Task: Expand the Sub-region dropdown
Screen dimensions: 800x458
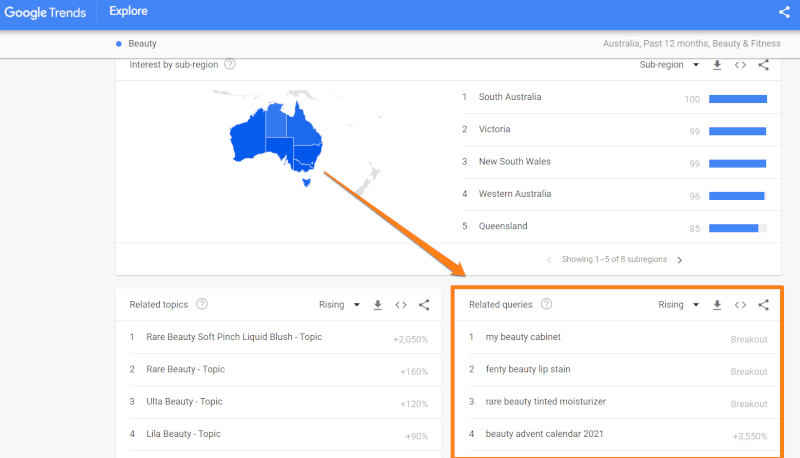Action: 669,65
